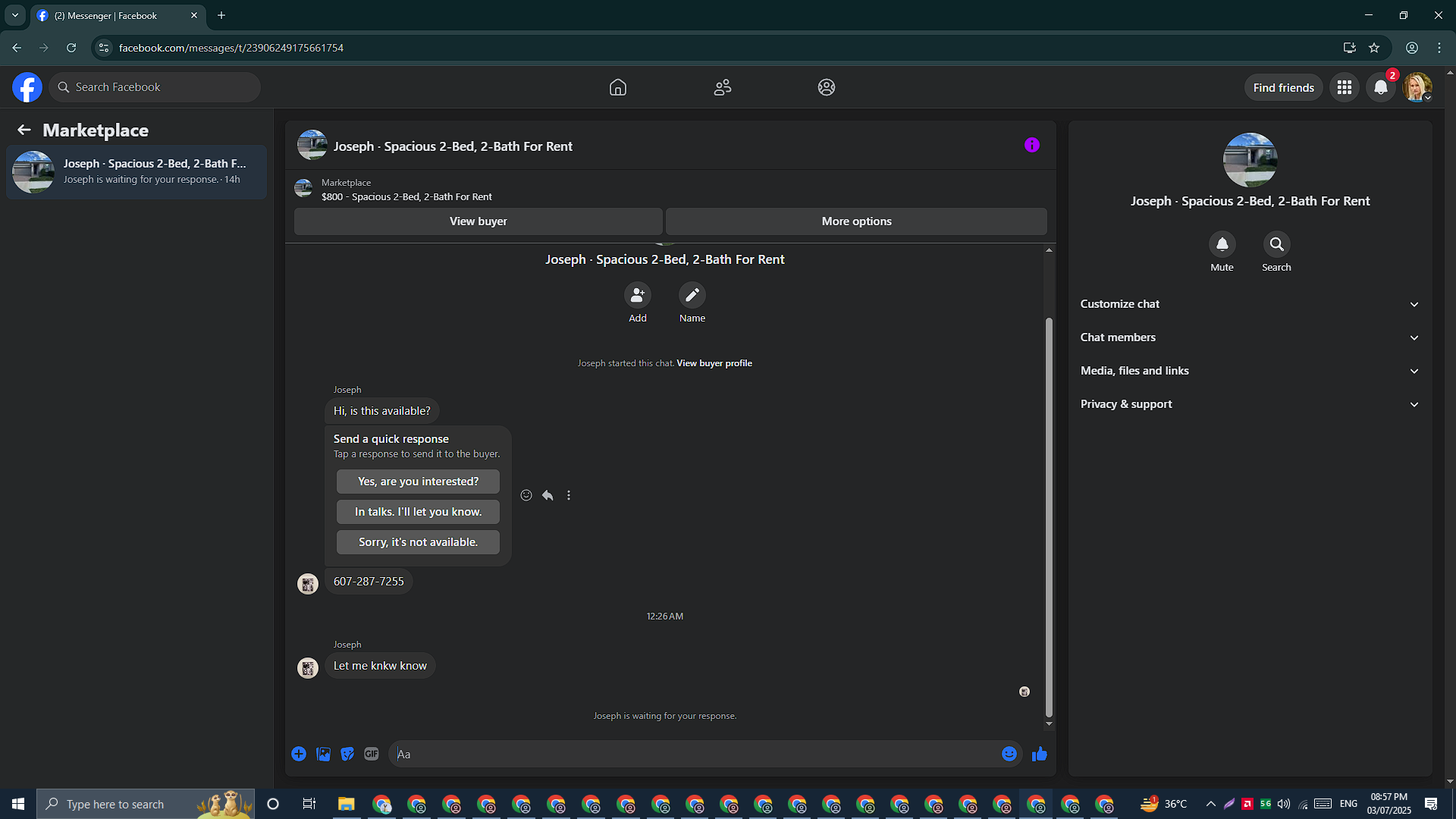Open View buyer profile link
The image size is (1456, 819).
tap(714, 363)
